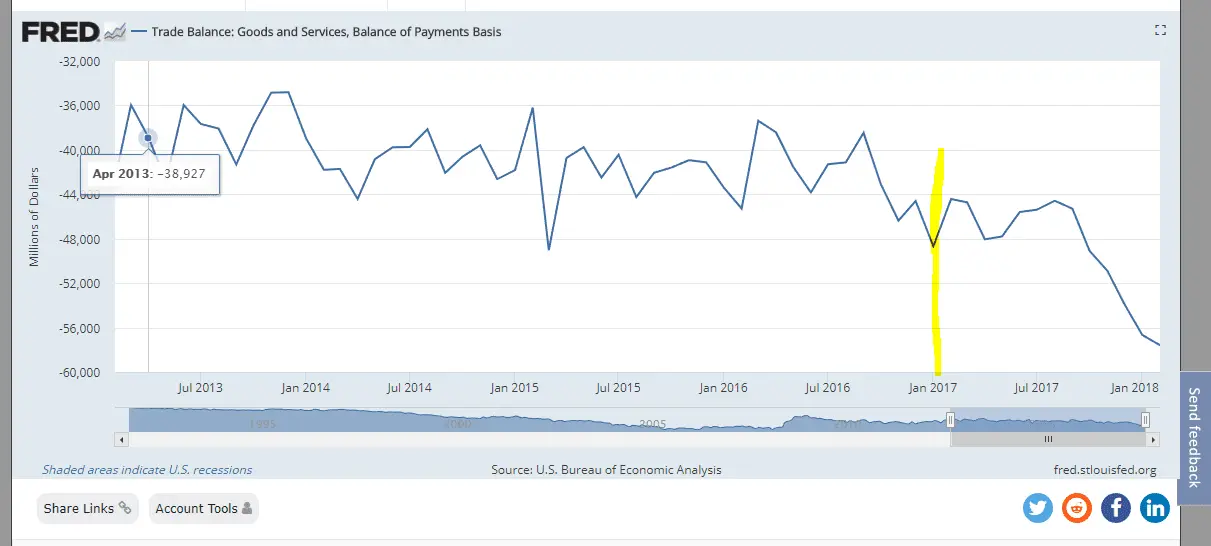Click the range scrollbar left arrow
1211x546 pixels.
pyautogui.click(x=123, y=439)
